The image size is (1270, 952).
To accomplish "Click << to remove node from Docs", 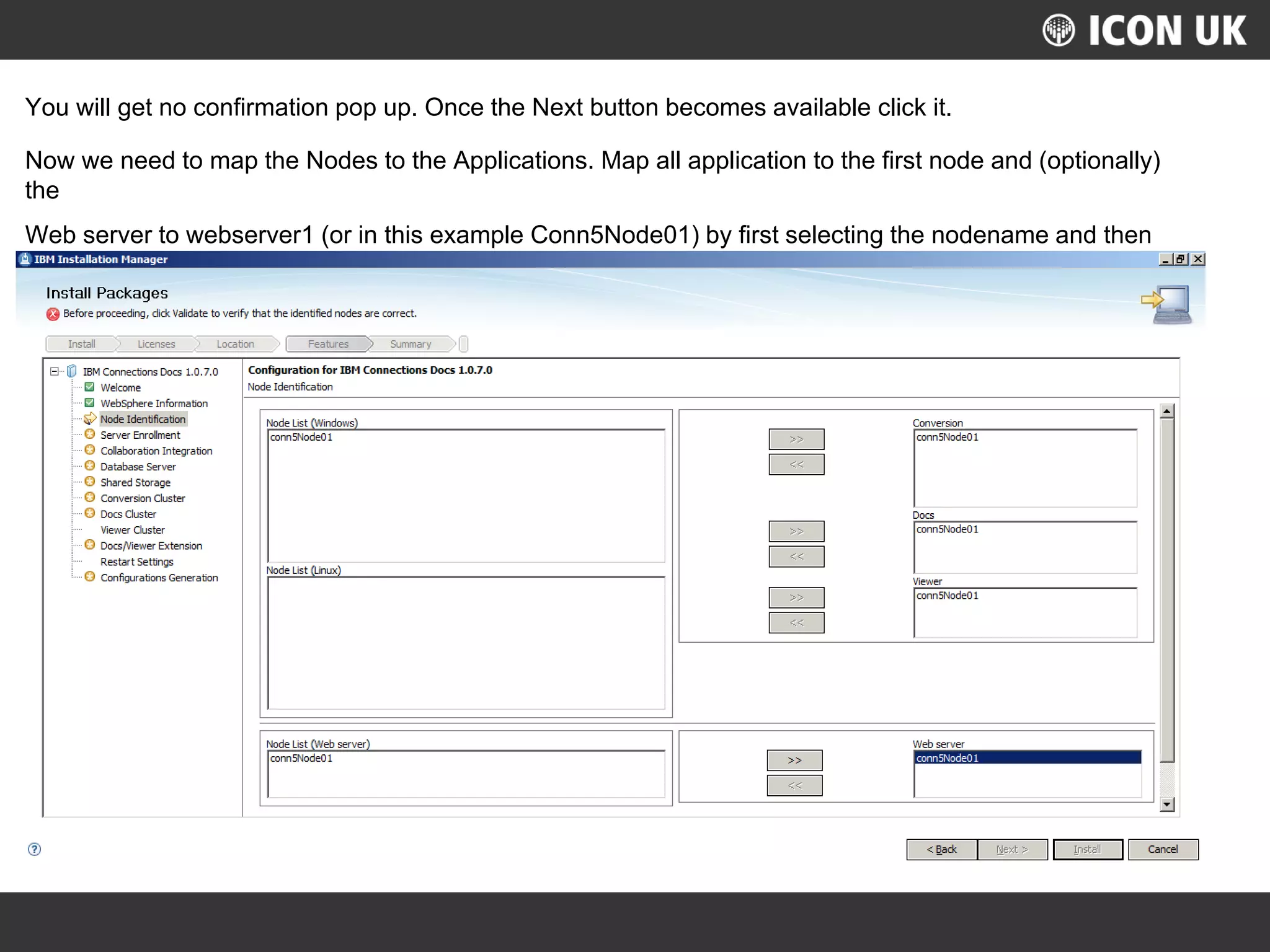I will point(796,557).
